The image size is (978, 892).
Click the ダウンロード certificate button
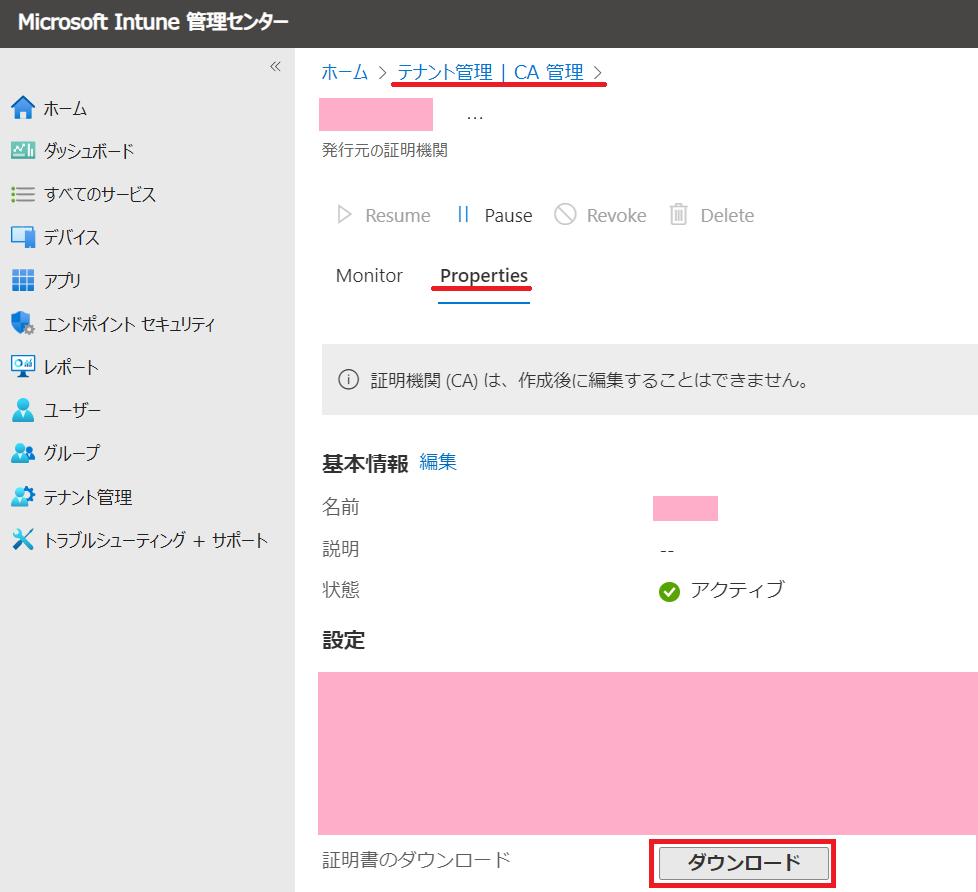tap(743, 863)
